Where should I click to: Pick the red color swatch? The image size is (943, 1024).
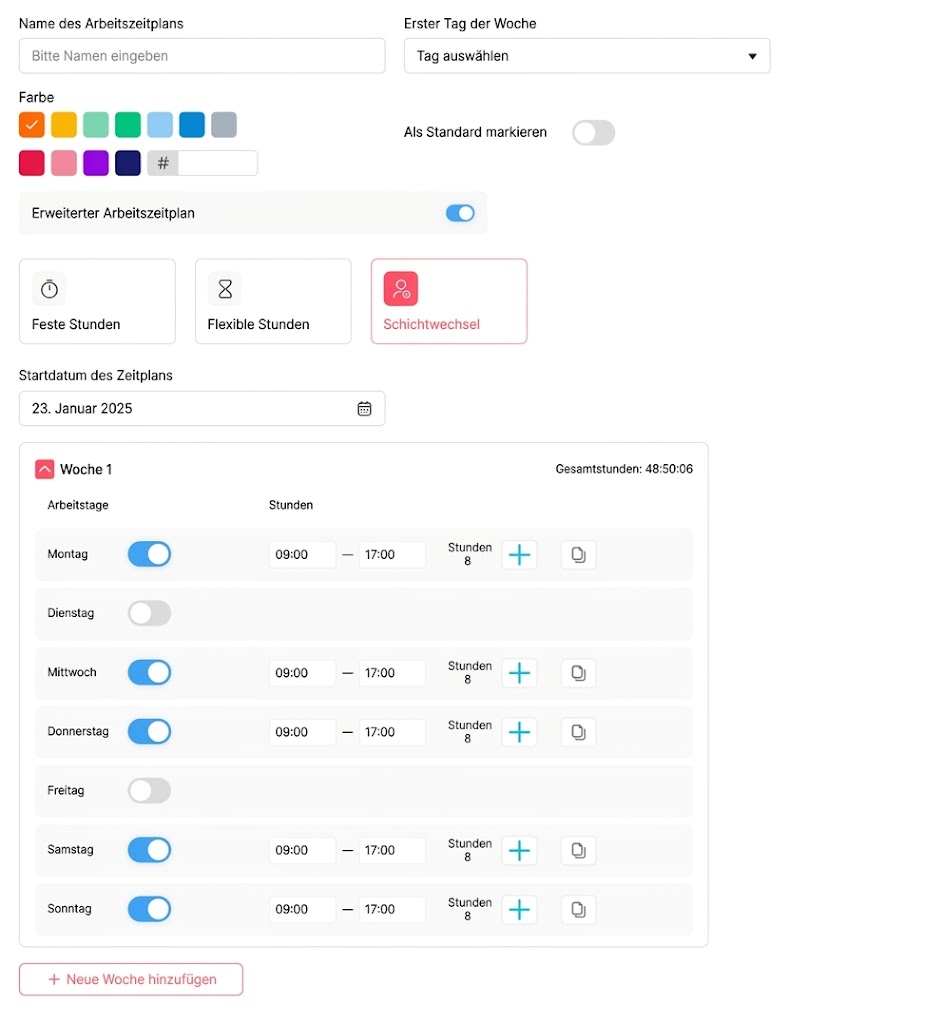coord(32,163)
